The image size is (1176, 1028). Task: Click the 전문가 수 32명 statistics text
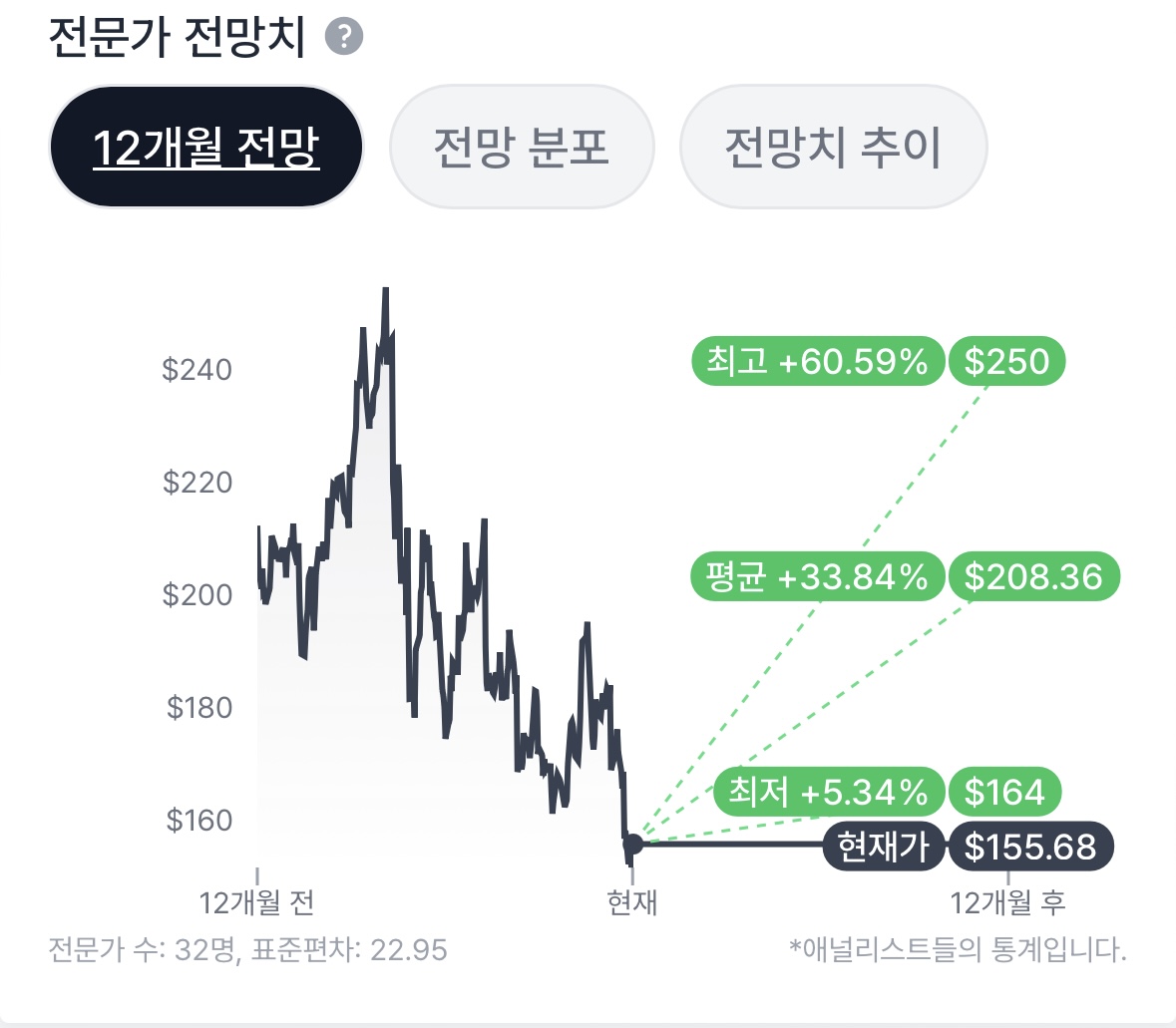[x=247, y=949]
